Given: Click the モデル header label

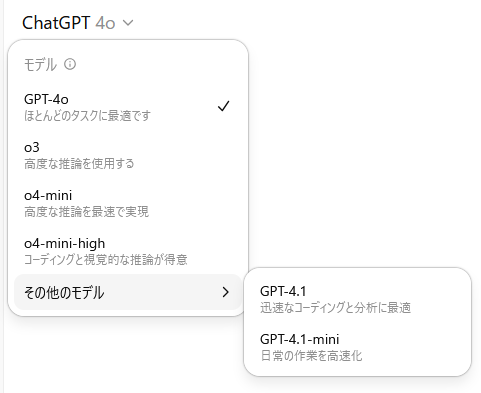Looking at the screenshot, I should 40,64.
